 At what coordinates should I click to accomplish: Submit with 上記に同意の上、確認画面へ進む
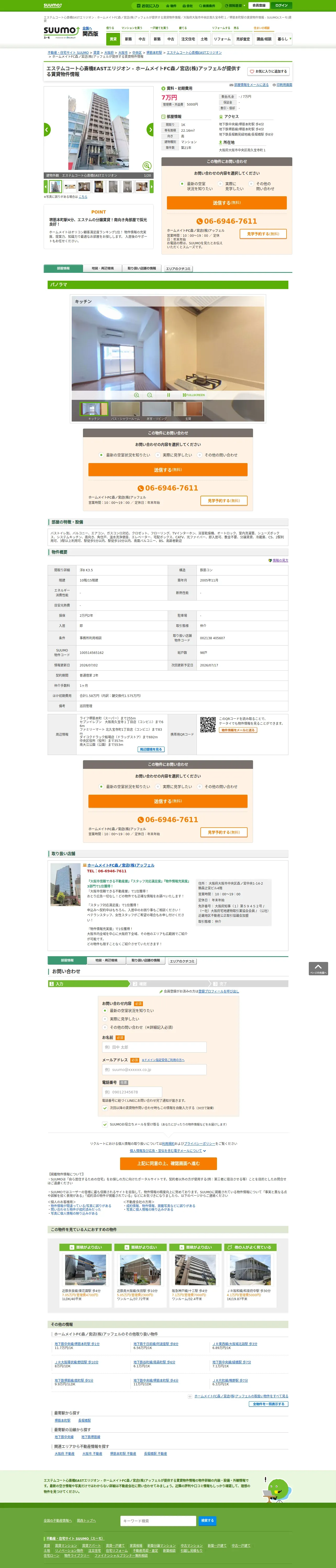click(x=168, y=1163)
